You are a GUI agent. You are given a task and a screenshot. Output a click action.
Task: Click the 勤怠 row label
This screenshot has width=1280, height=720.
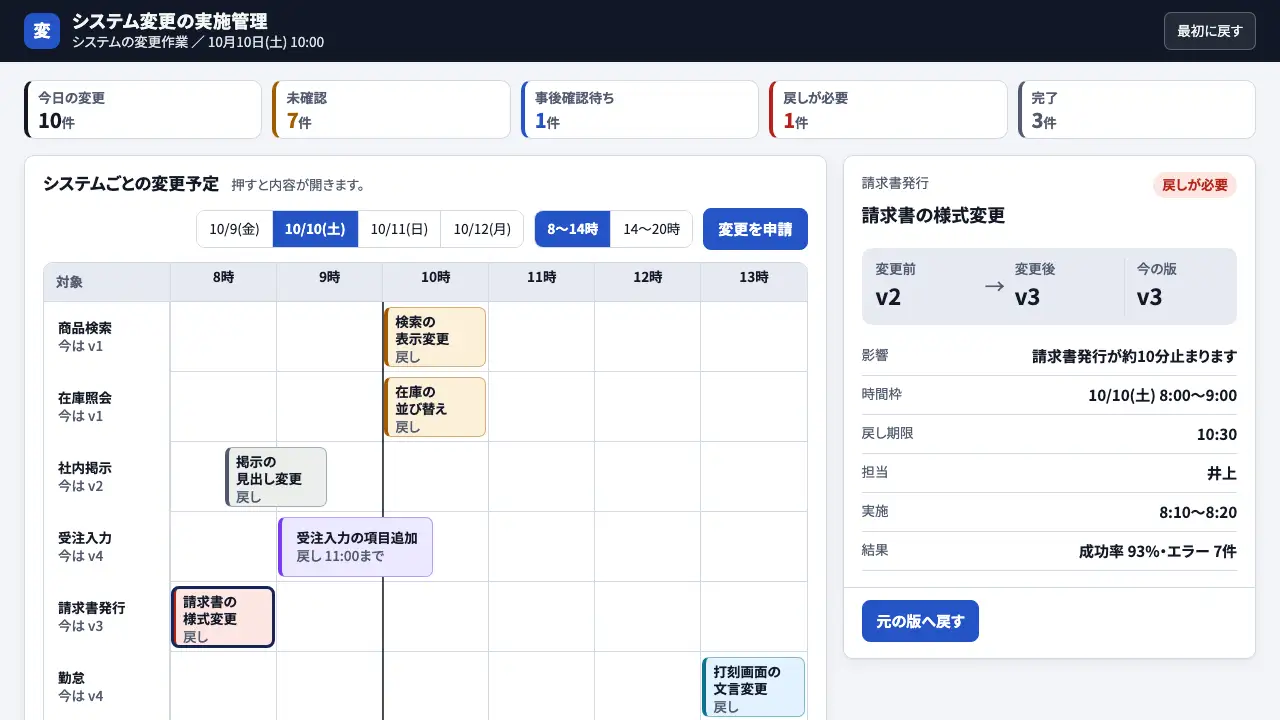[x=72, y=678]
